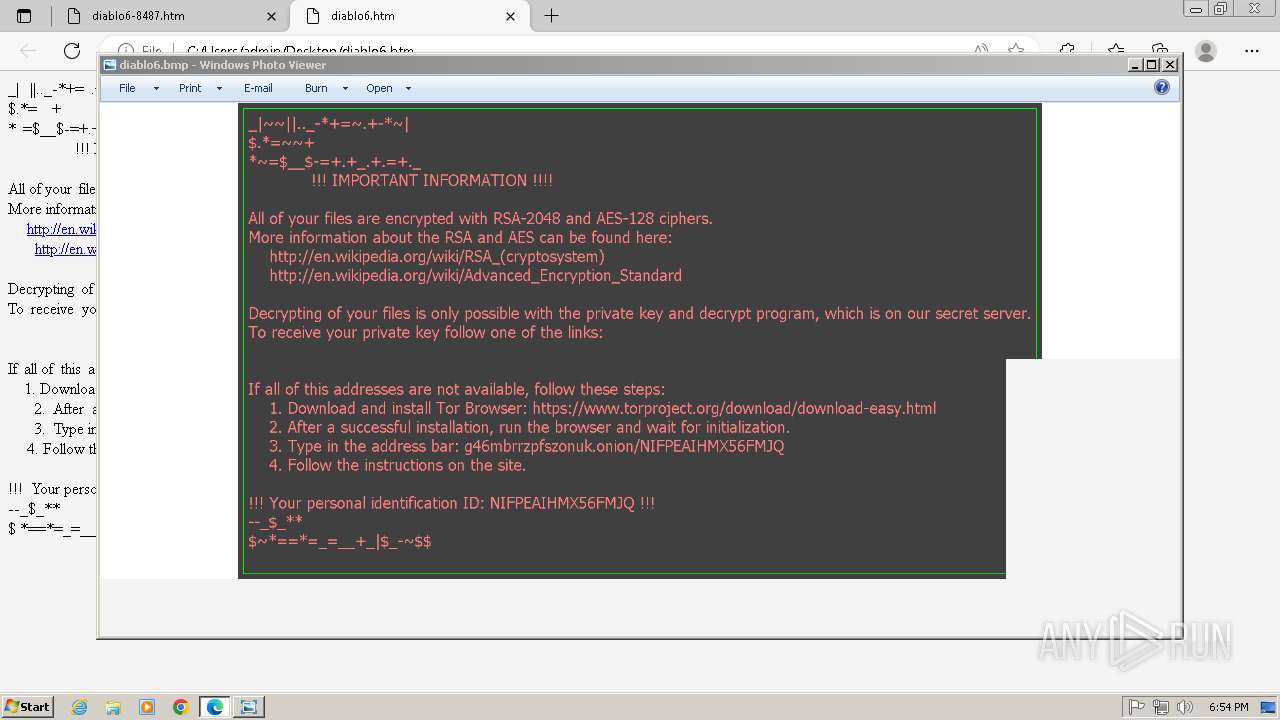Maximize the Photo Viewer window
Viewport: 1280px width, 720px height.
(1151, 65)
